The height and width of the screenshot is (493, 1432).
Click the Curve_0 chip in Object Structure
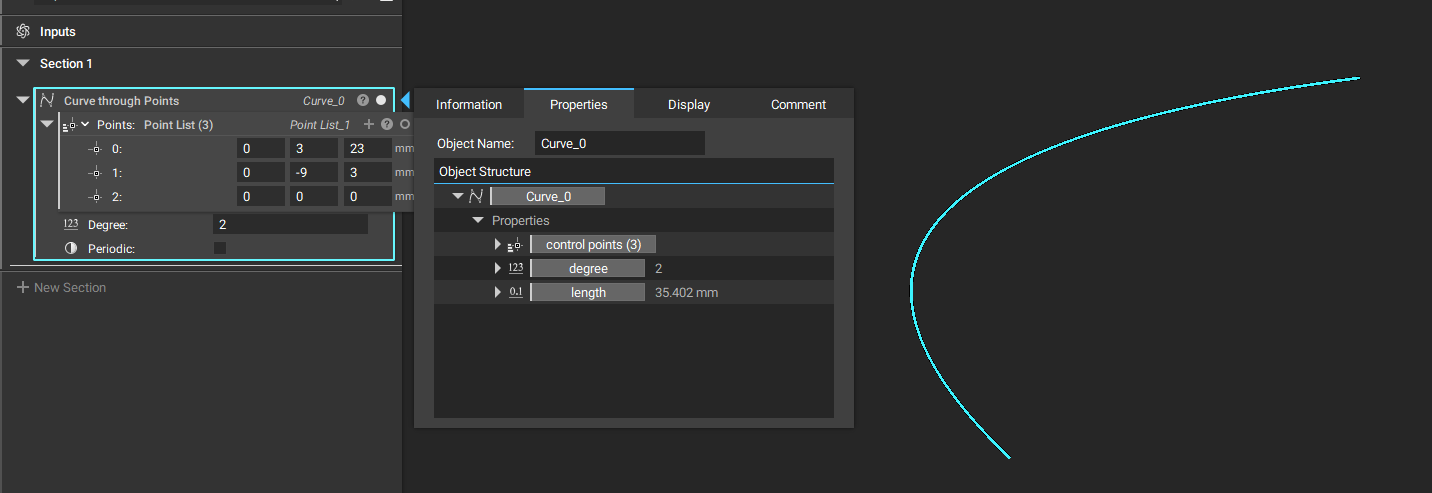(549, 196)
